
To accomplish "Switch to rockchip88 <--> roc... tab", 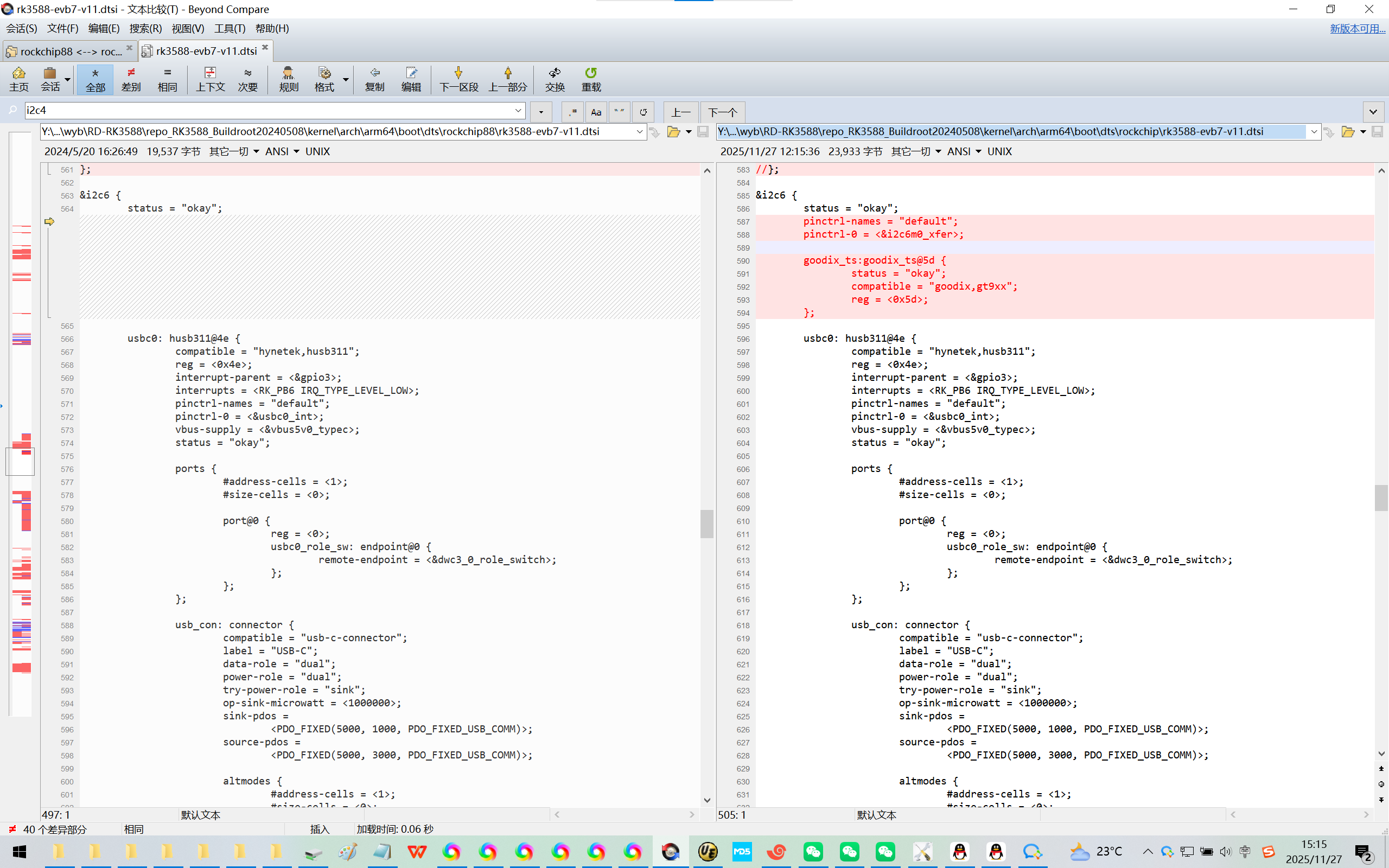I will click(x=69, y=52).
